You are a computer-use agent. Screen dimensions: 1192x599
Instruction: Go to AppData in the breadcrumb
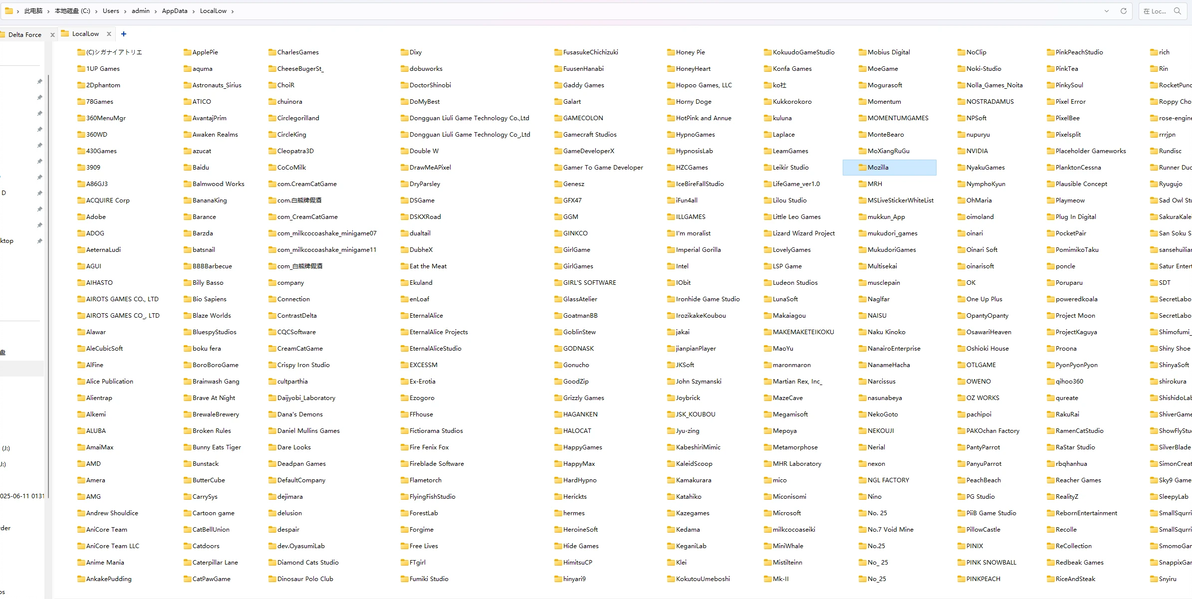tap(175, 11)
